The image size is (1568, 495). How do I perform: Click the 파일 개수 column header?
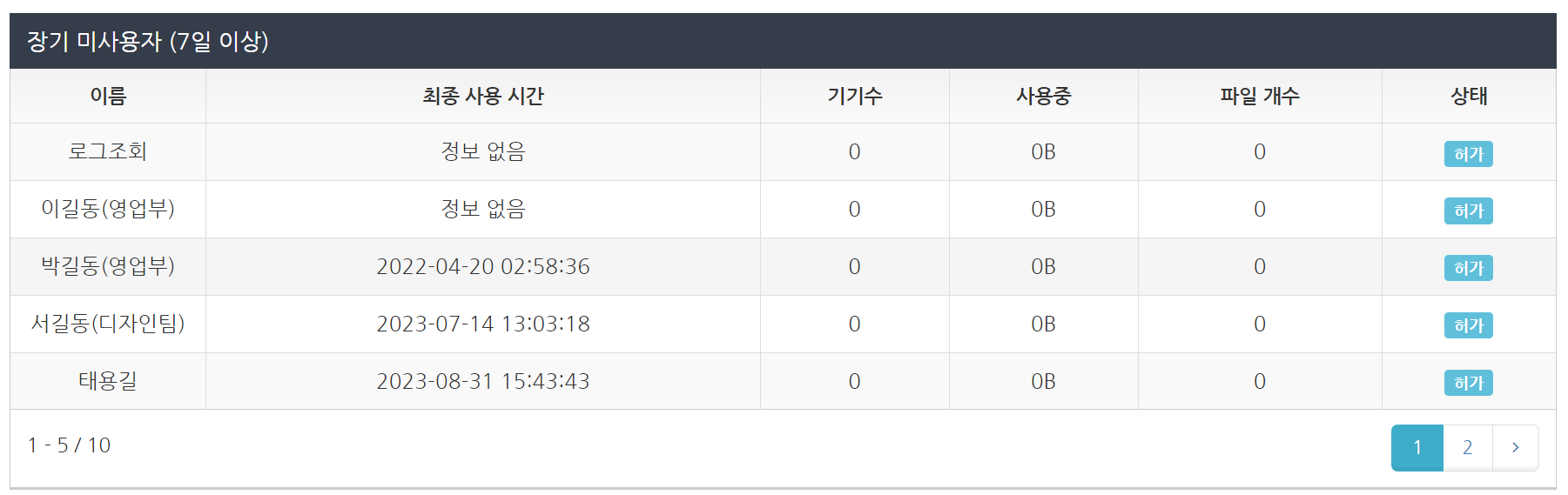click(1259, 96)
